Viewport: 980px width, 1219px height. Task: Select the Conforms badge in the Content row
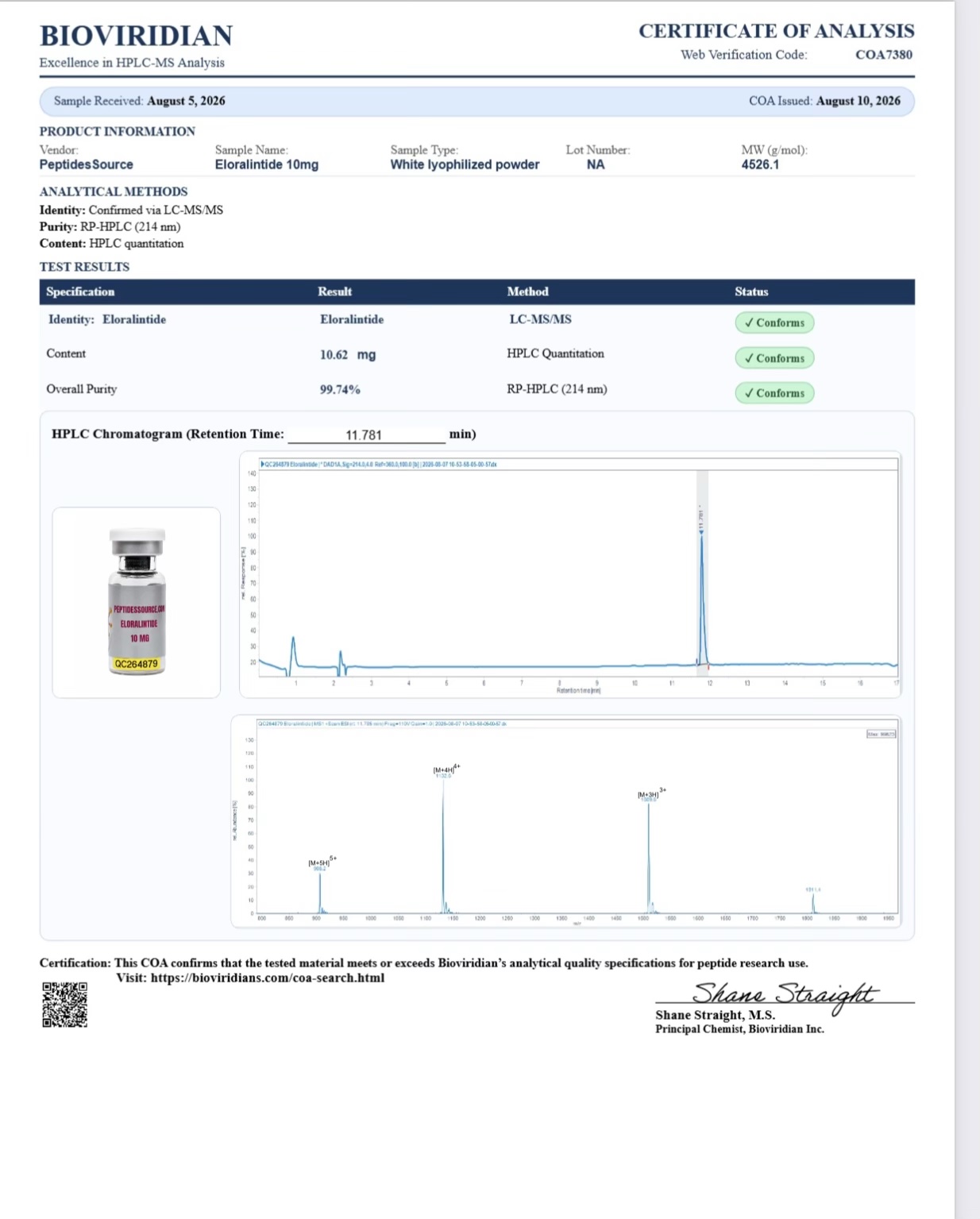tap(774, 358)
